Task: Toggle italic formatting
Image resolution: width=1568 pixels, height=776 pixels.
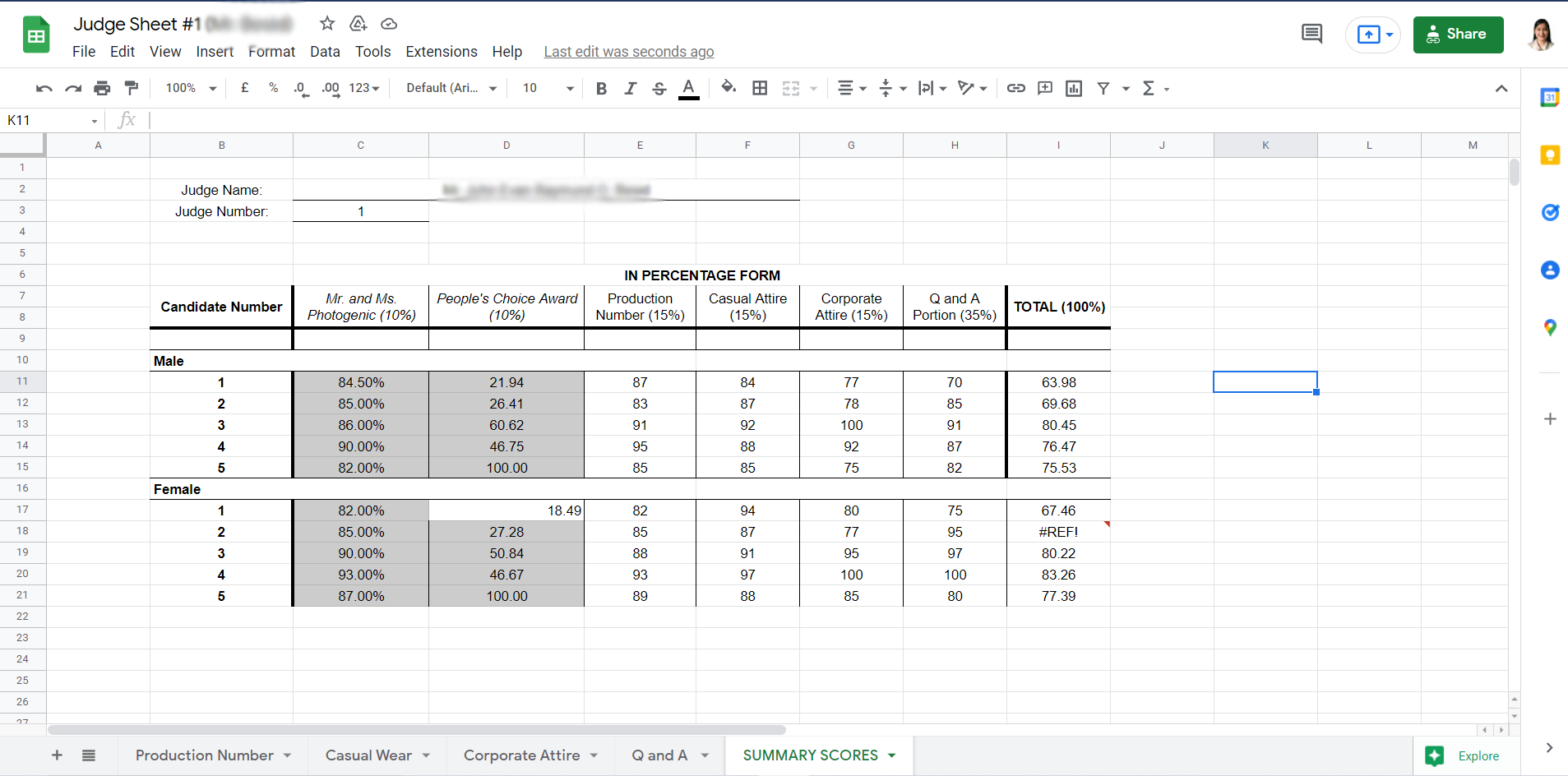Action: [630, 88]
